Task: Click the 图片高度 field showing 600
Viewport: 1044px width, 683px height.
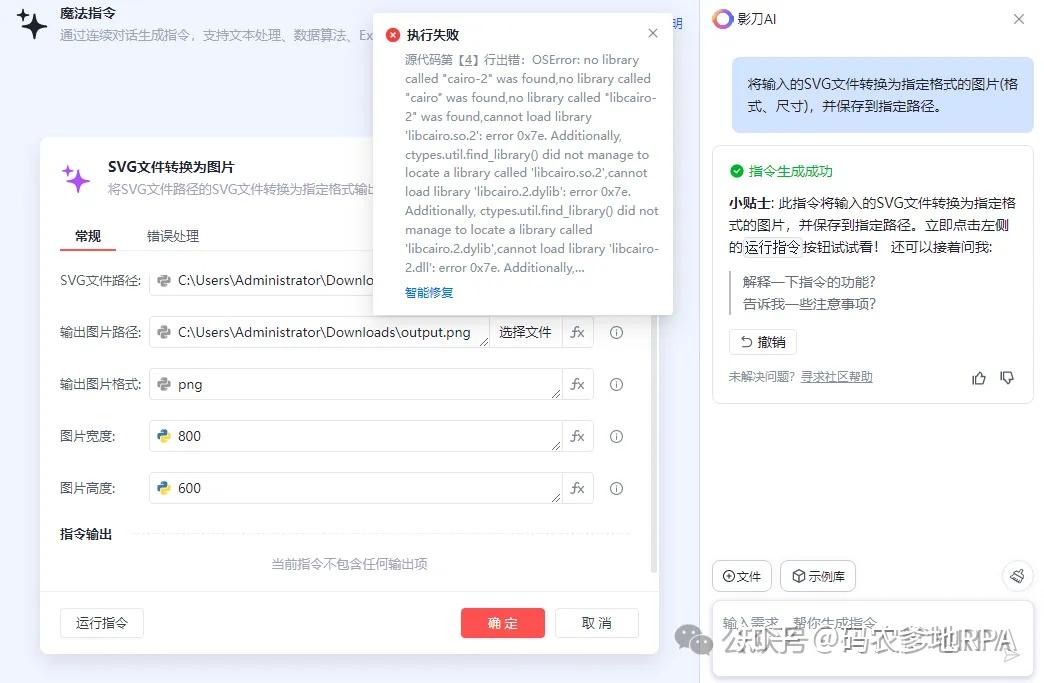Action: (x=356, y=488)
